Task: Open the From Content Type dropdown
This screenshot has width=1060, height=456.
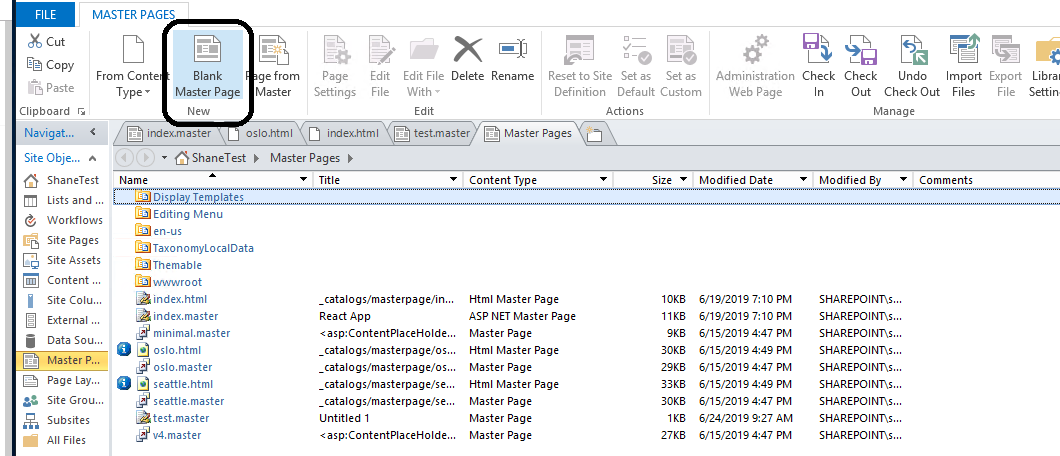Action: (x=132, y=66)
